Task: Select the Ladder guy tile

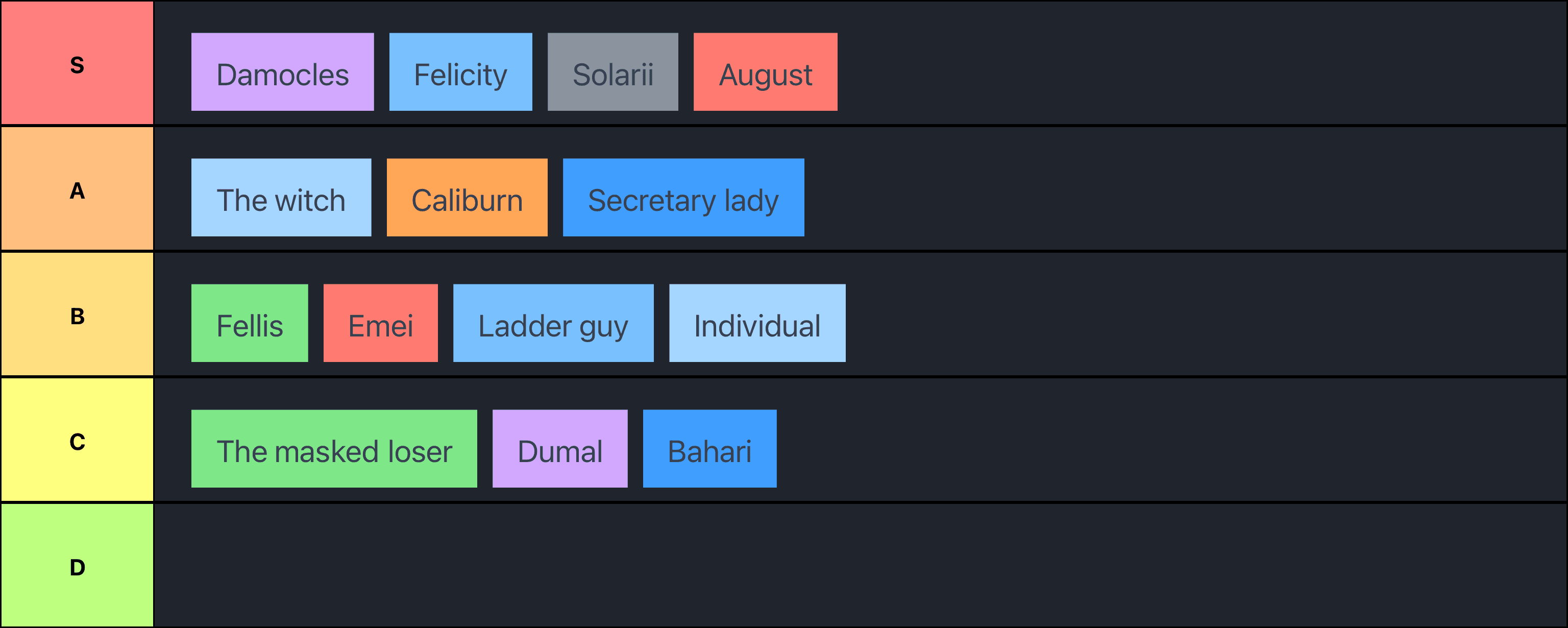Action: pos(553,323)
